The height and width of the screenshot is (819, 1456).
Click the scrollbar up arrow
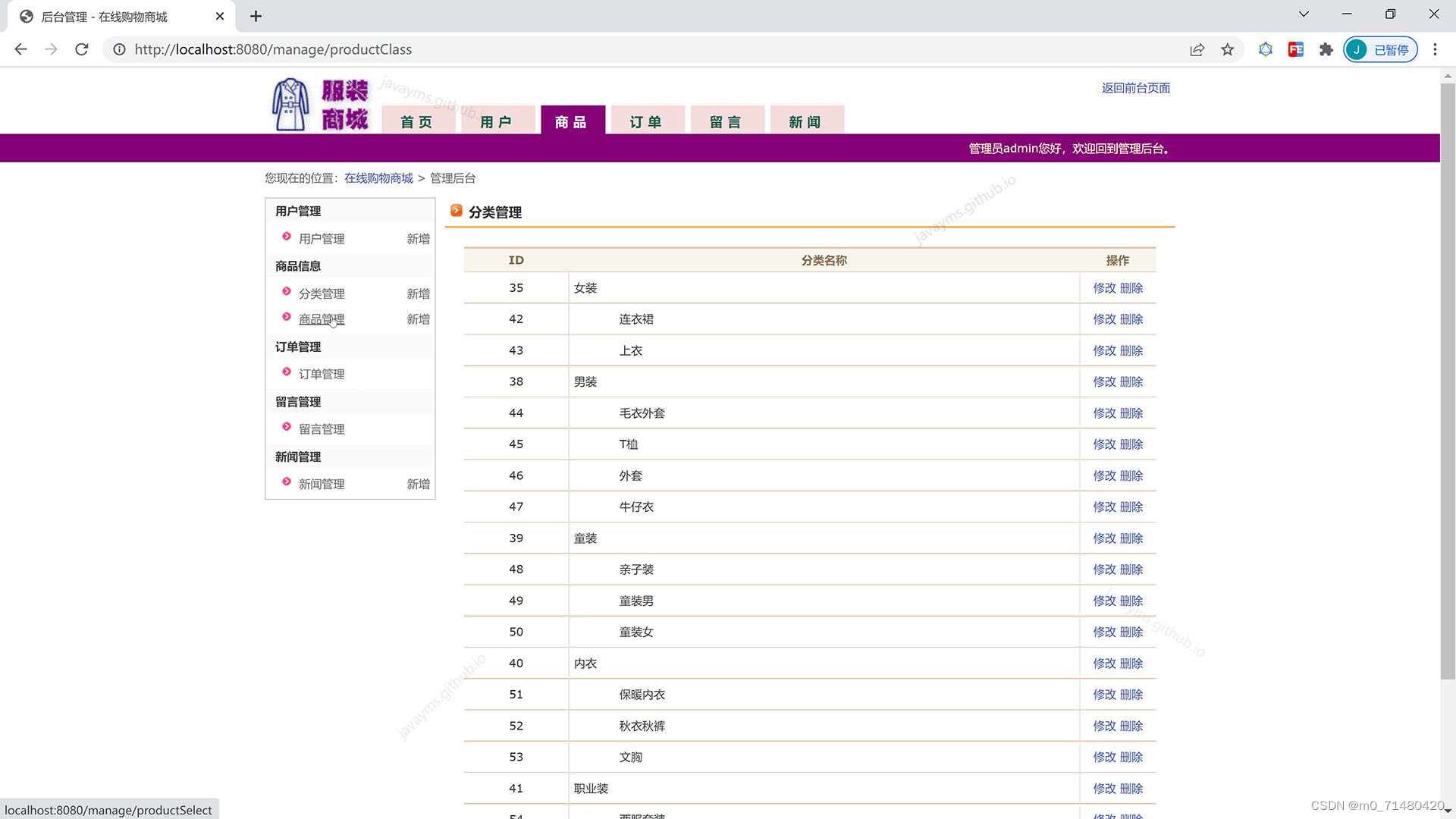click(x=1448, y=76)
